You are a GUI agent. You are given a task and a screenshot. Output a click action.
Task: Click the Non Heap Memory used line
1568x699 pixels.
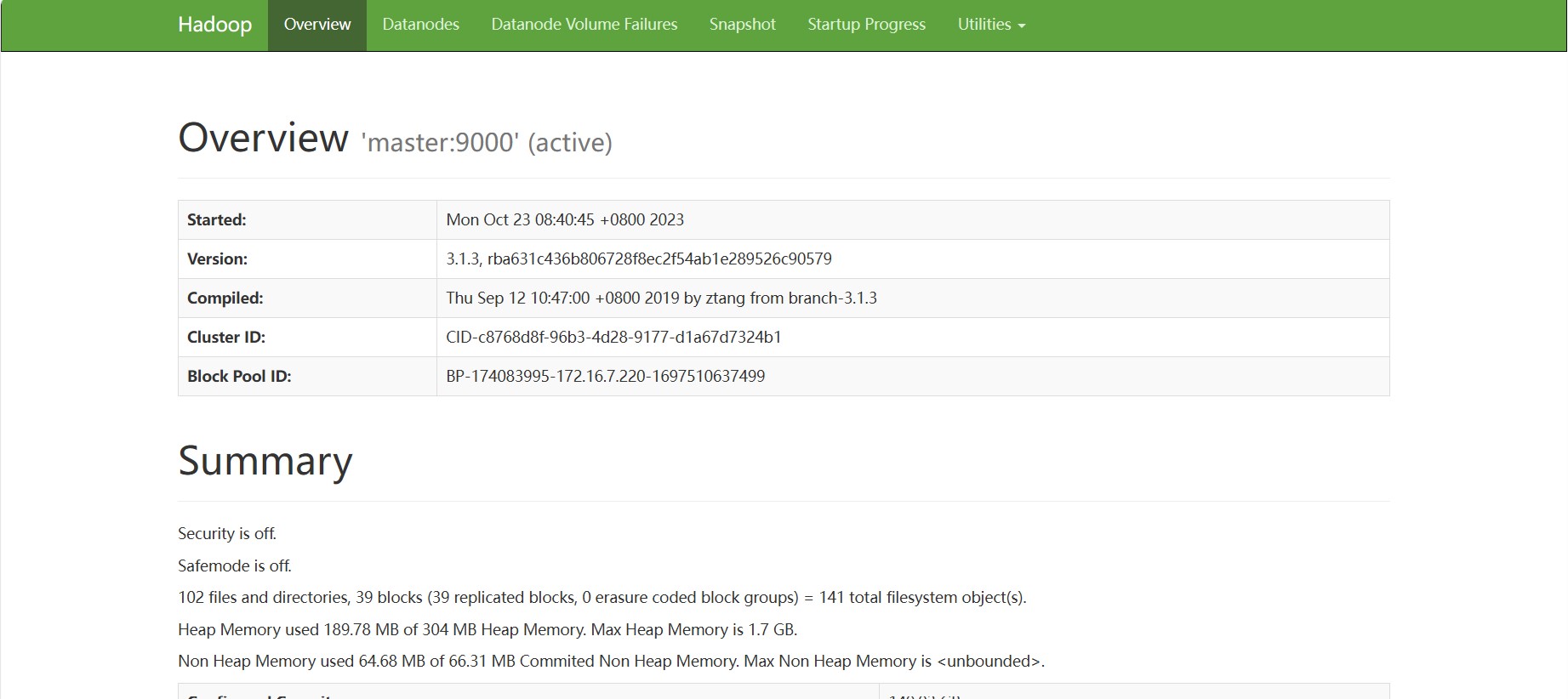tap(610, 661)
